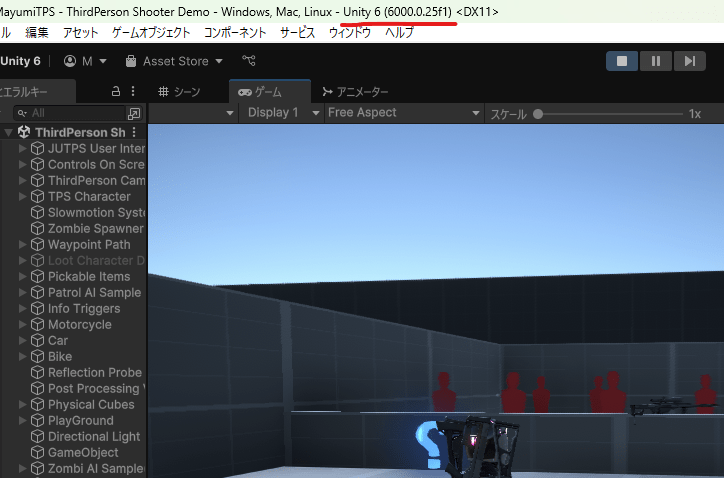Toggle the Hierarchy panel lock icon

(x=116, y=91)
